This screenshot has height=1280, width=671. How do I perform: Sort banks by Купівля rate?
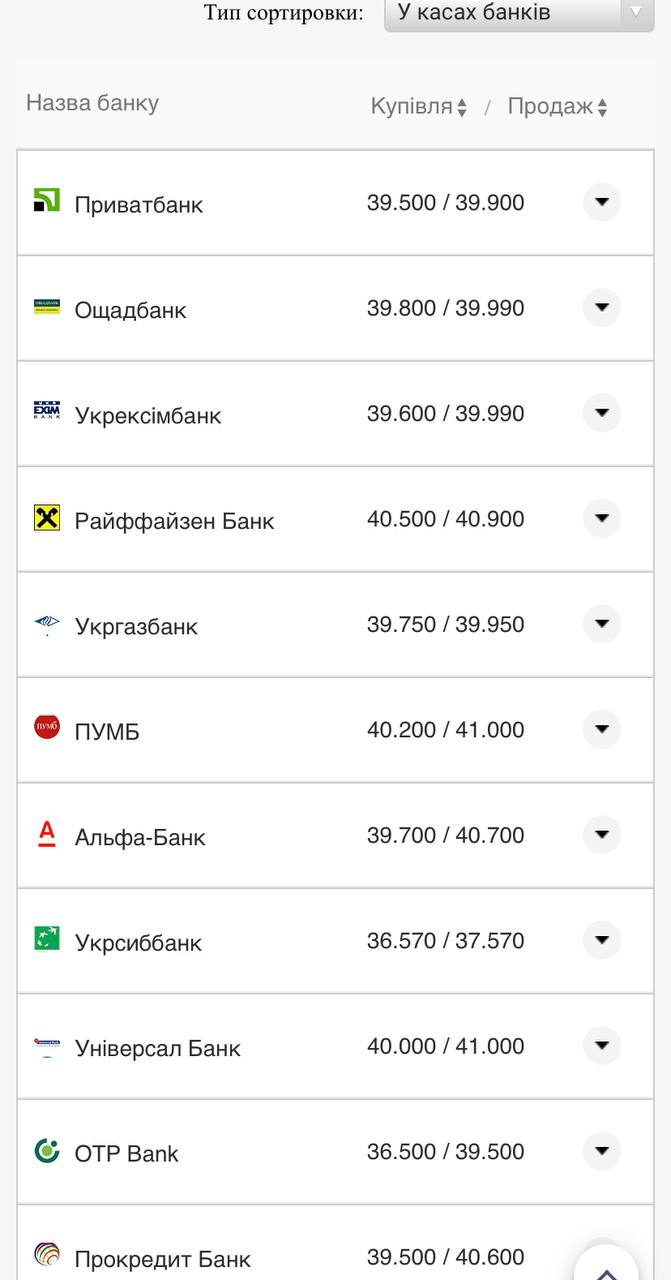pos(418,107)
